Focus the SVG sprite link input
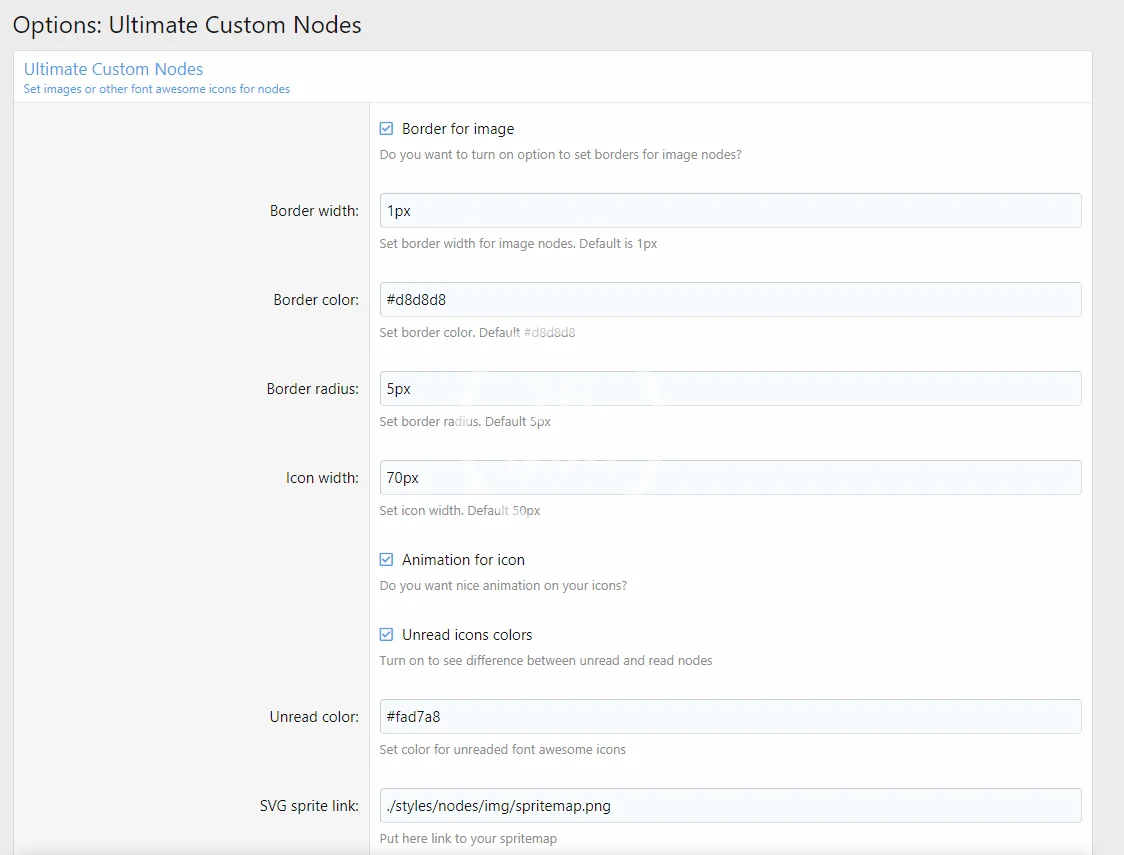This screenshot has height=855, width=1124. (x=730, y=806)
